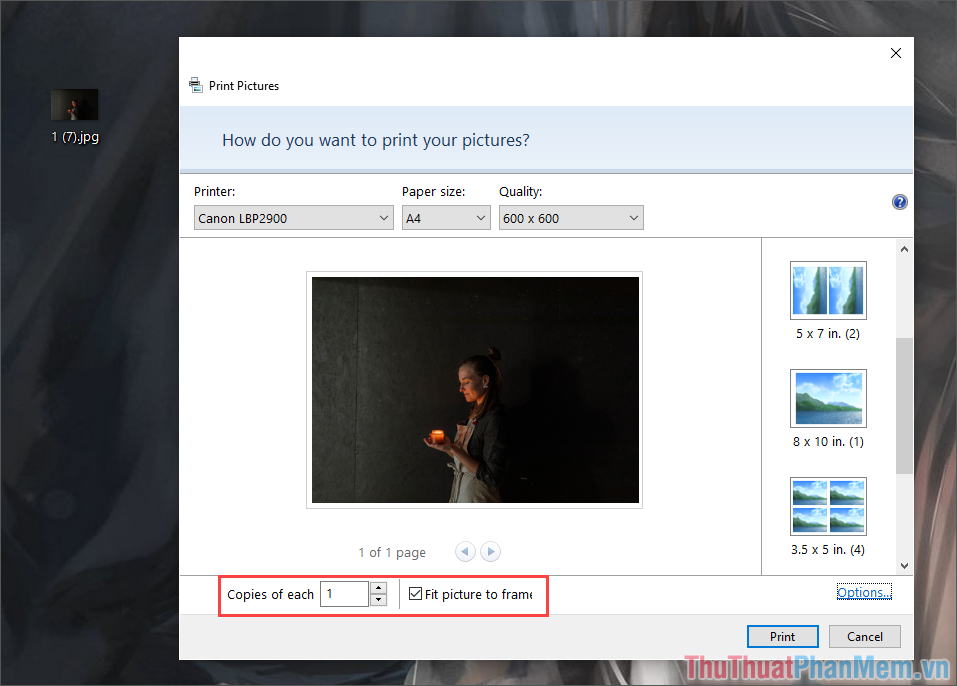
Task: Click the layout list scrollbar up arrow
Action: [905, 249]
